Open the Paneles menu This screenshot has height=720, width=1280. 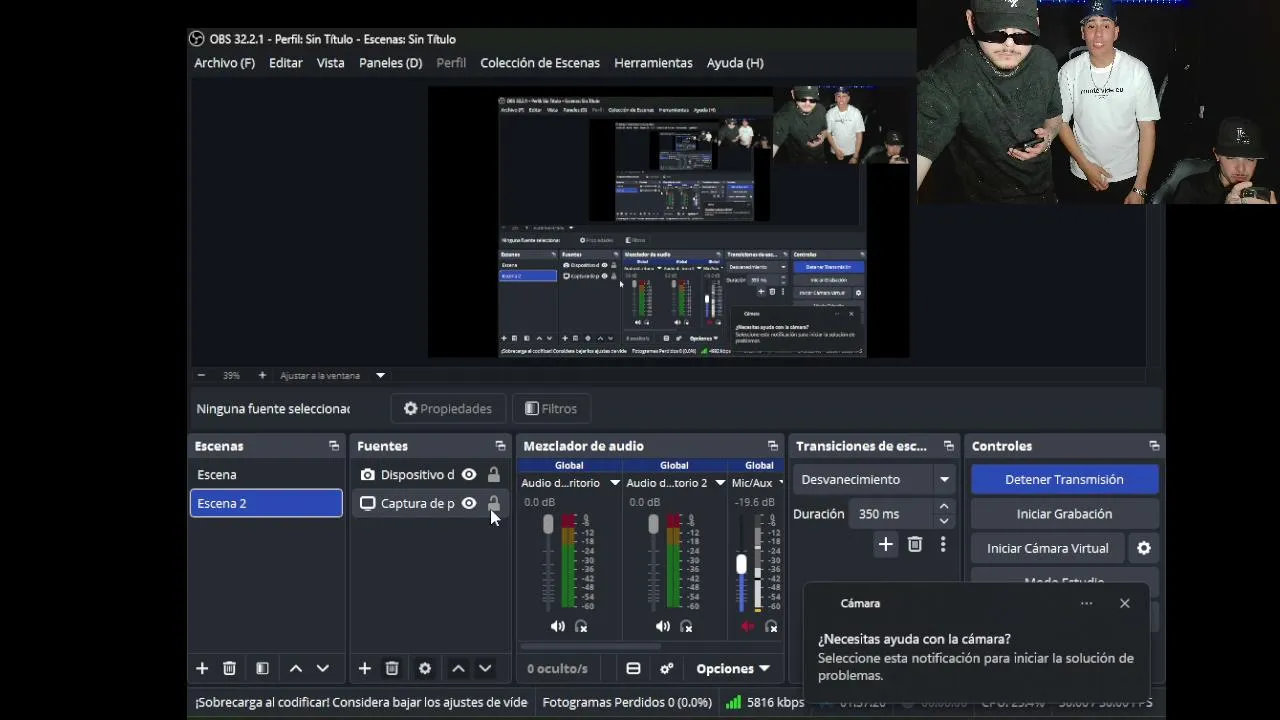point(390,62)
